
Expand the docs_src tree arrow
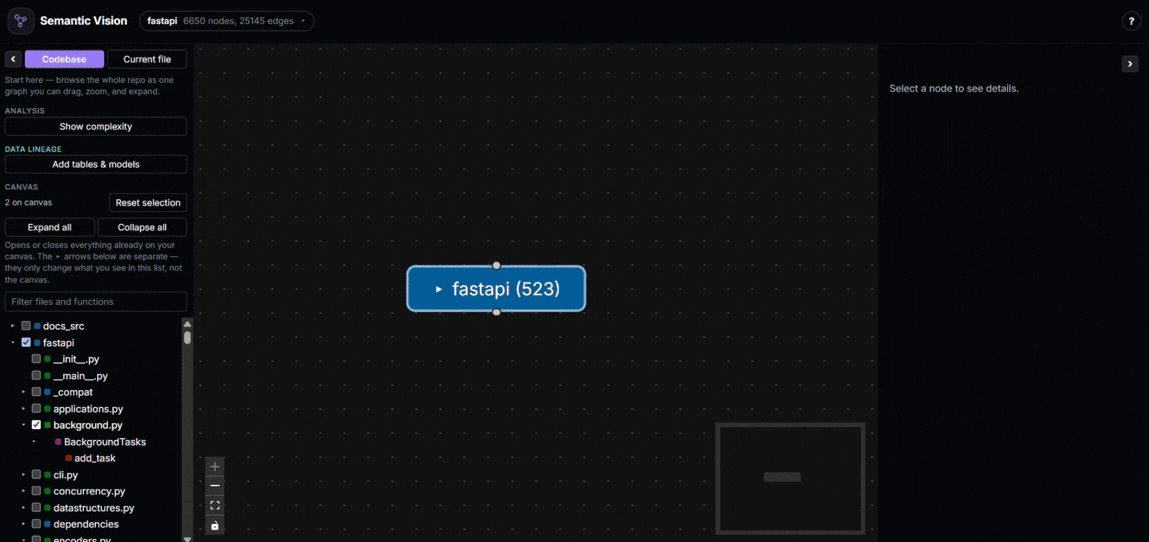click(x=12, y=326)
